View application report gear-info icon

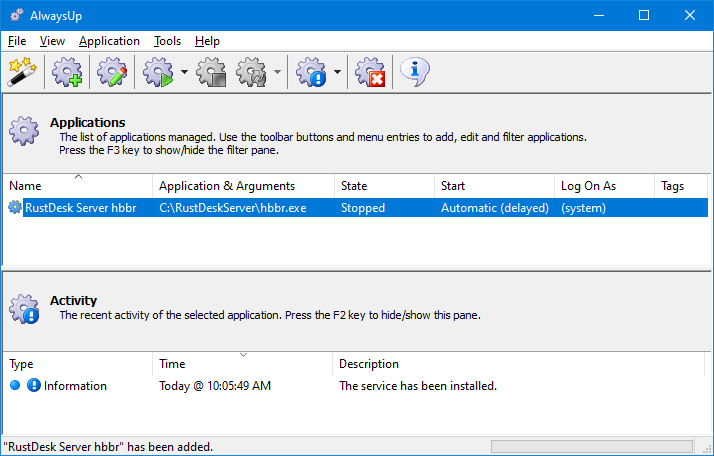311,72
